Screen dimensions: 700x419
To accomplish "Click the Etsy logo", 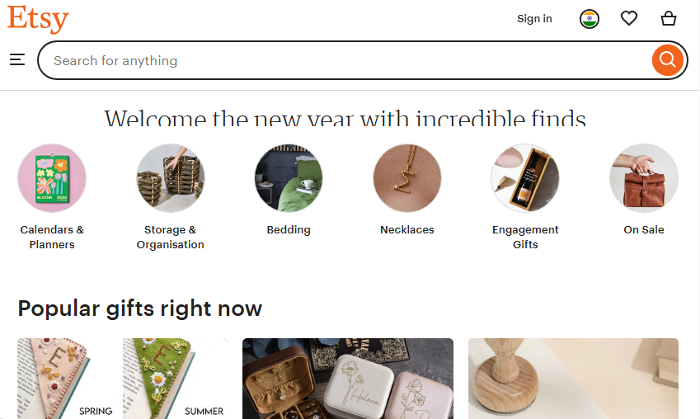I will 38,18.
